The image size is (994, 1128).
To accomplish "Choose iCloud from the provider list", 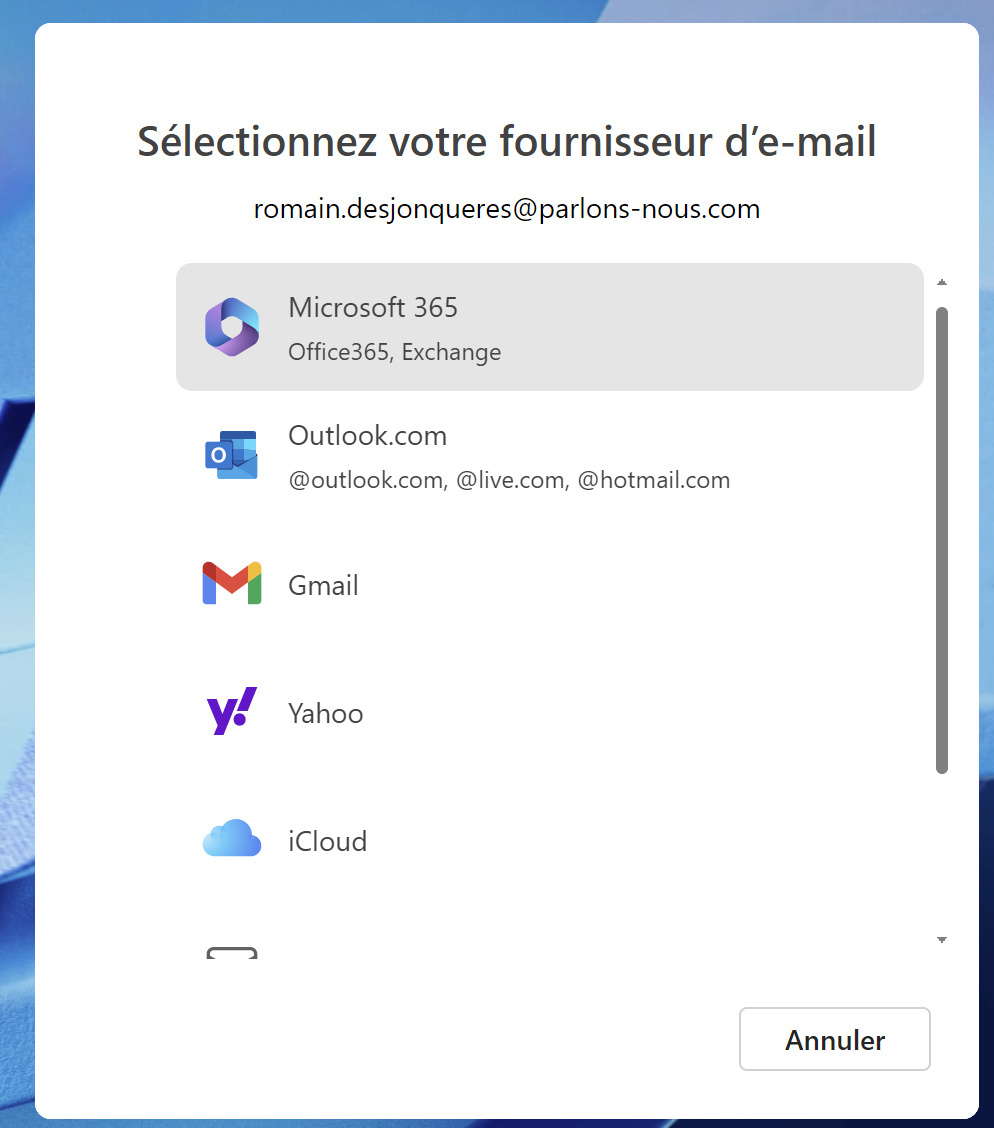I will click(327, 841).
